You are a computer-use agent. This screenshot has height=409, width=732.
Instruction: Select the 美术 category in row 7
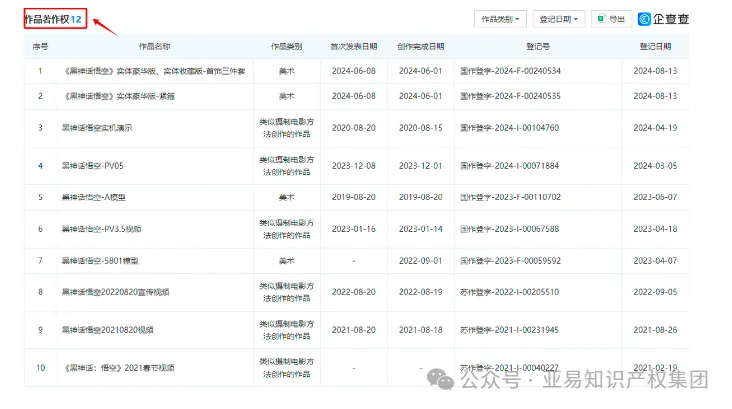(287, 261)
